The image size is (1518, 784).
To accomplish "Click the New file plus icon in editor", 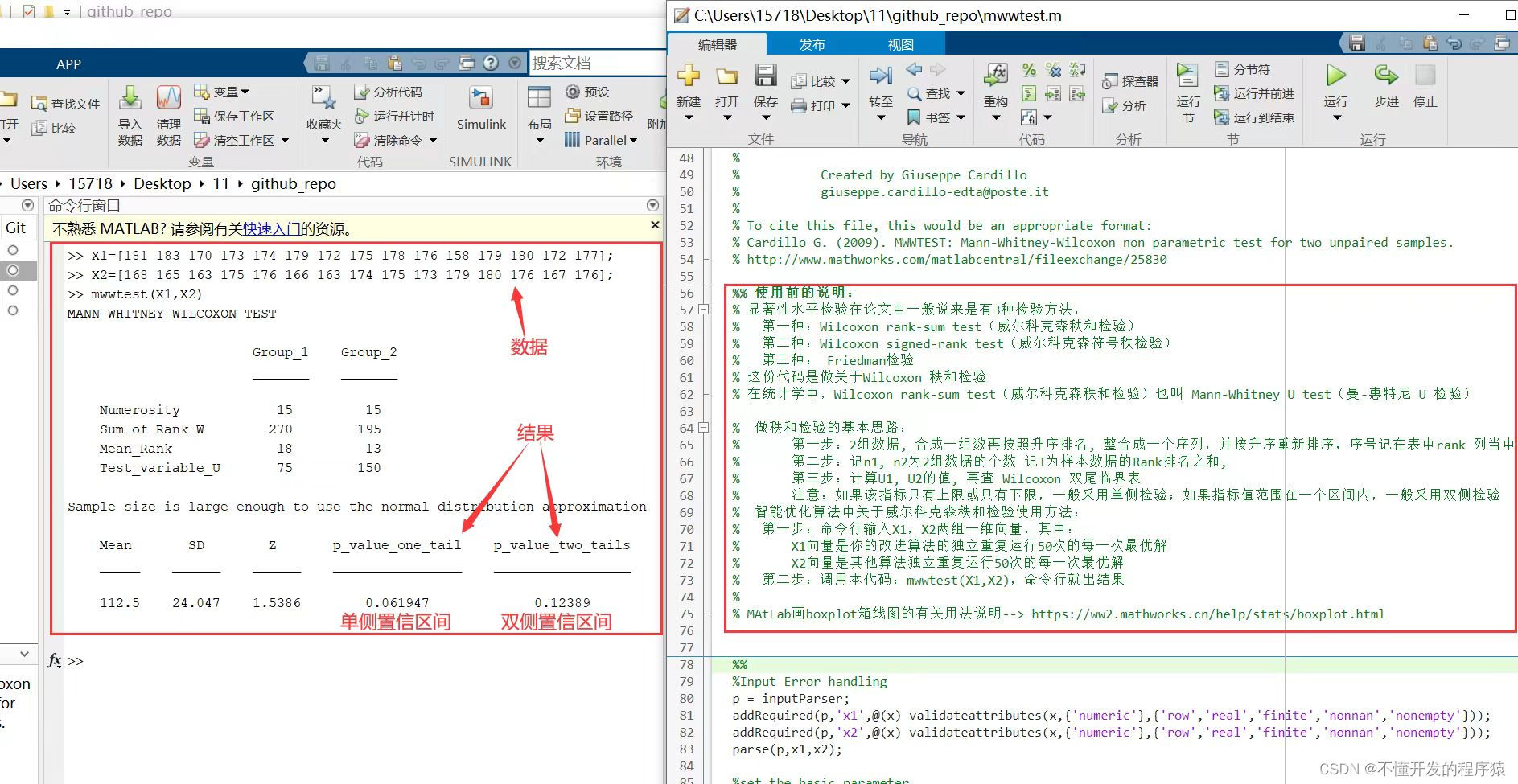I will click(688, 76).
